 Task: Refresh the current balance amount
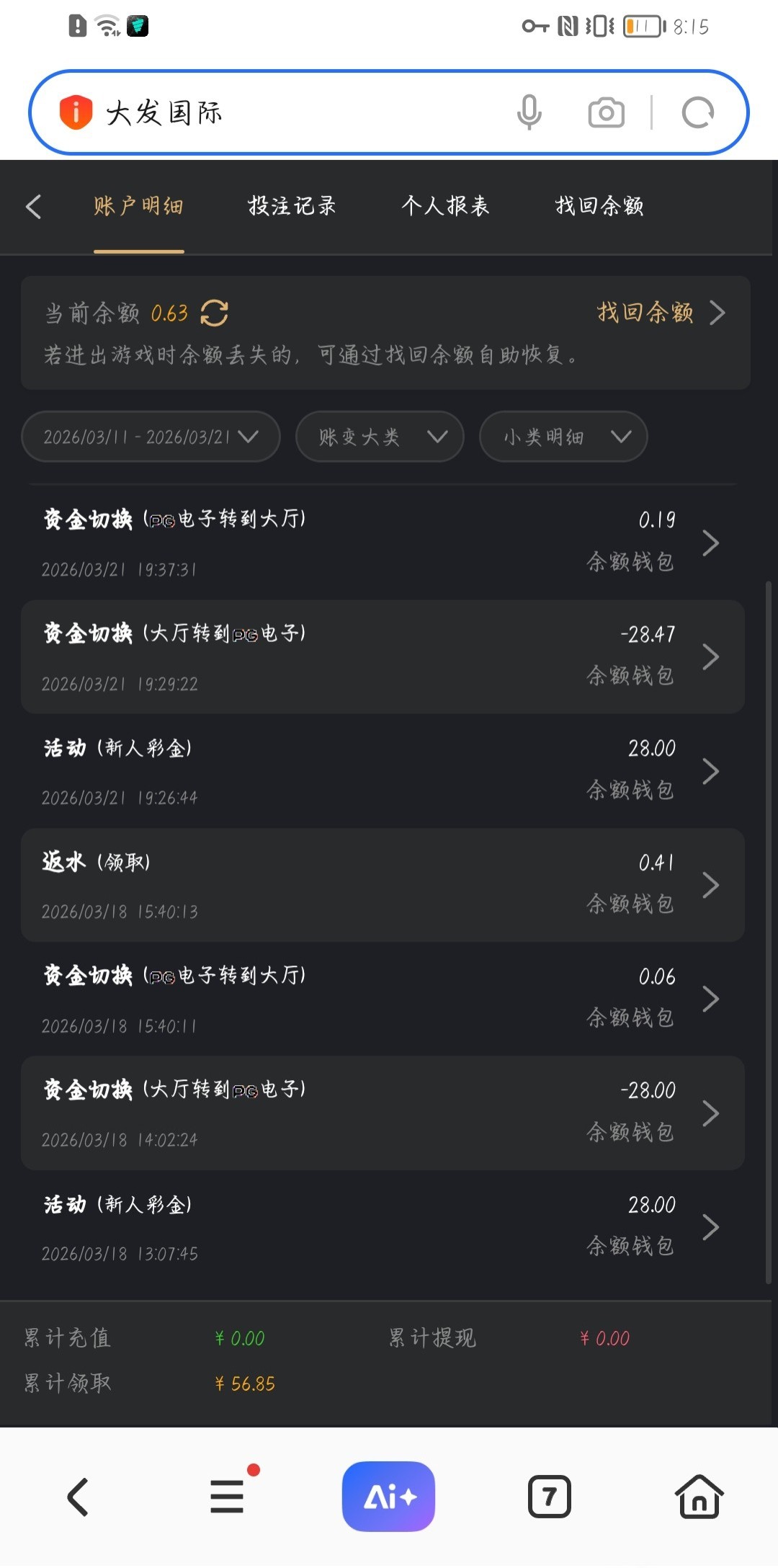215,313
